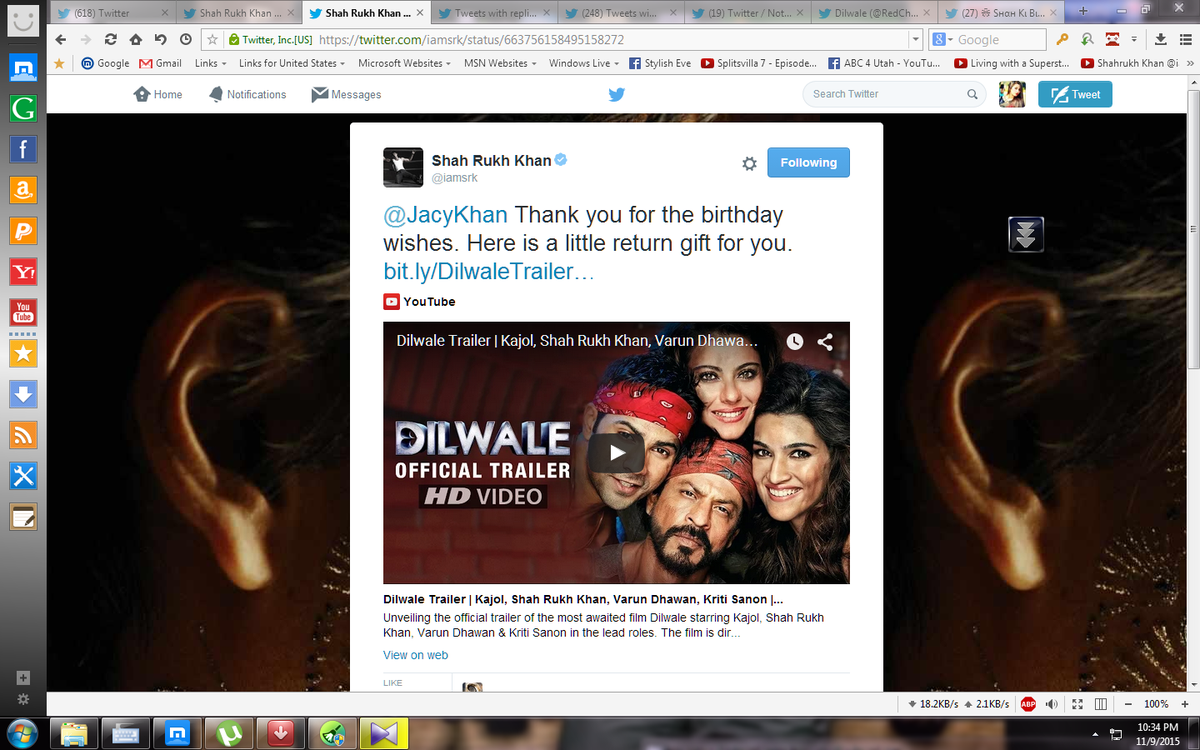Open Downloads panel in sidebar

tap(23, 394)
